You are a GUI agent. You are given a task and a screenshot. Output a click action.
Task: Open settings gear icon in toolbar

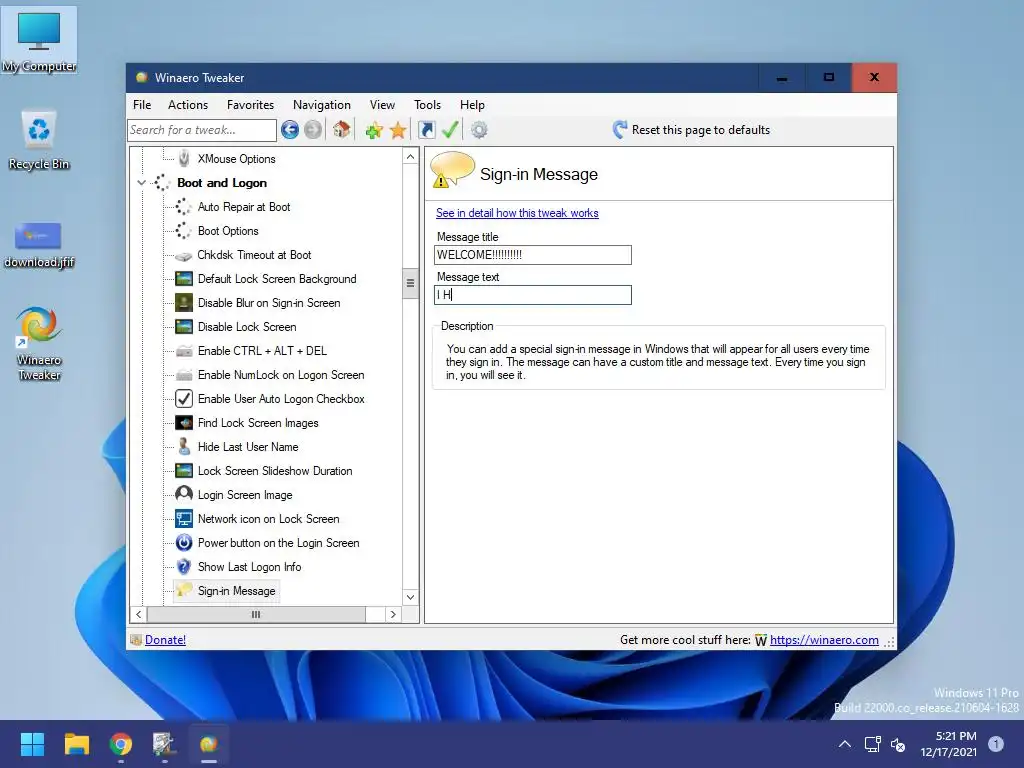point(479,130)
